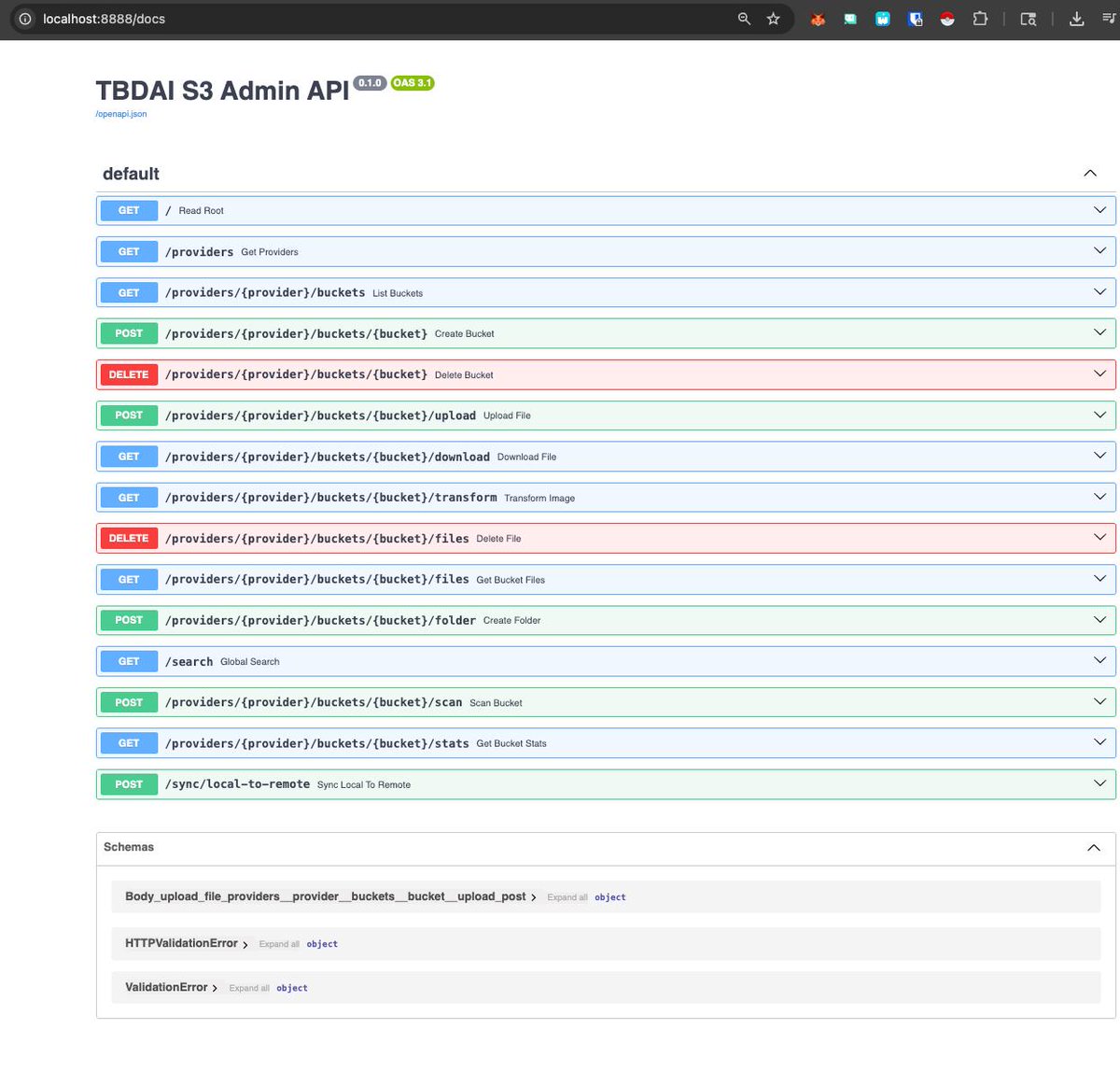The image size is (1120, 1071).
Task: Open the transform endpoint path
Action: 331,498
